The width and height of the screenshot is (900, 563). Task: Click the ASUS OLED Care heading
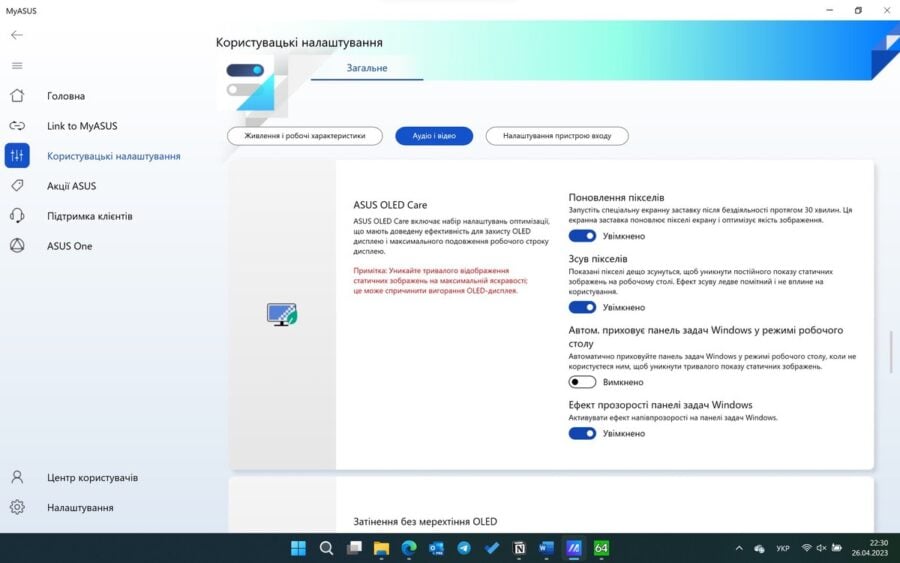click(390, 205)
